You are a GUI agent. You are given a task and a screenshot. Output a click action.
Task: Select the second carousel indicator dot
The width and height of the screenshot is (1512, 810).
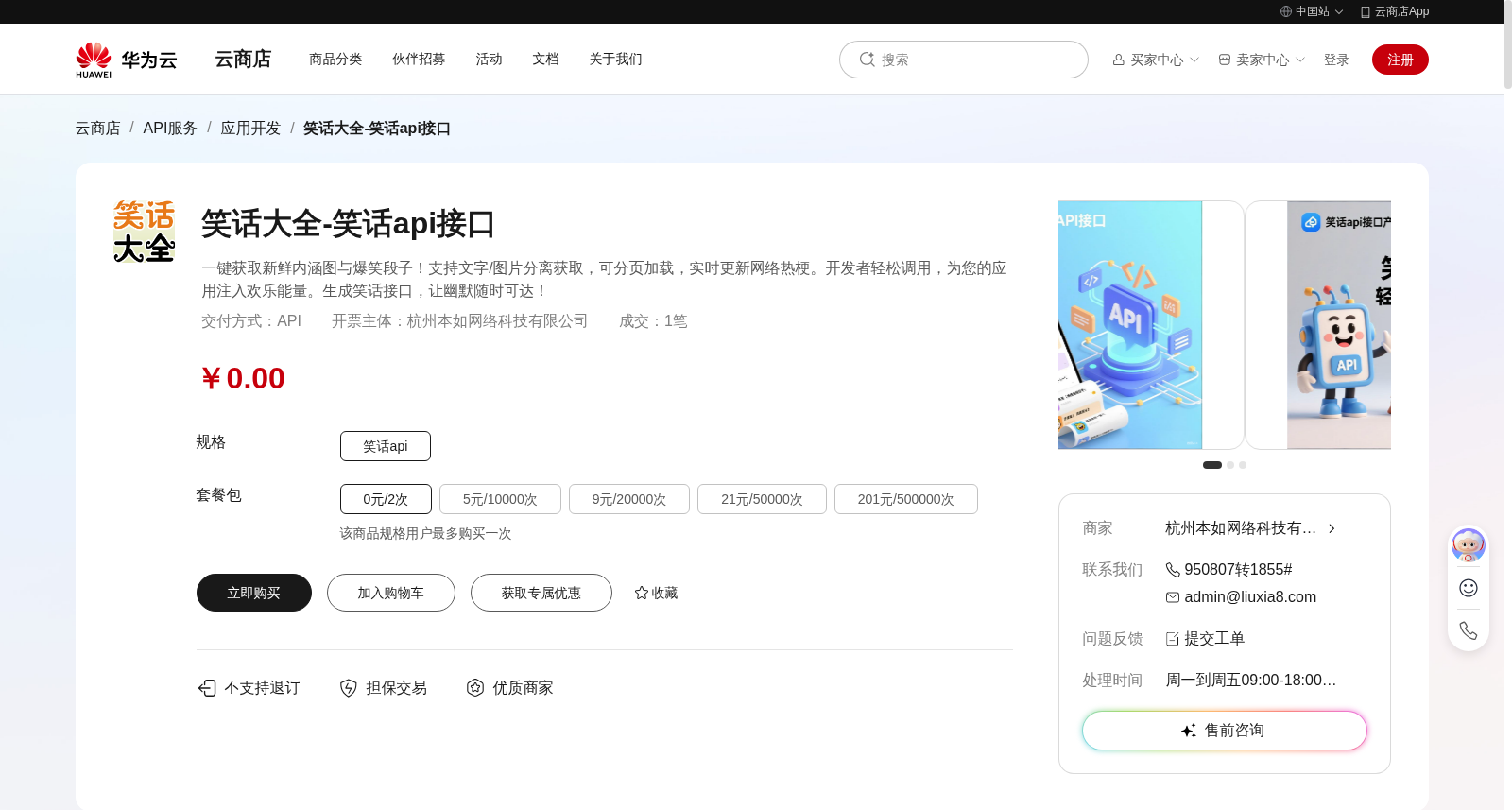(x=1230, y=465)
